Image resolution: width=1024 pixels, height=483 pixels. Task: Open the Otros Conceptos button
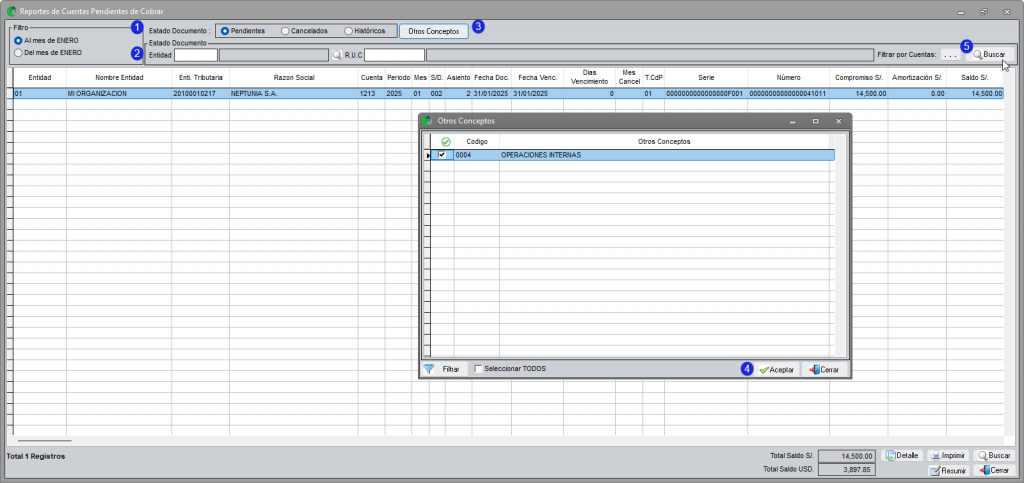(434, 31)
